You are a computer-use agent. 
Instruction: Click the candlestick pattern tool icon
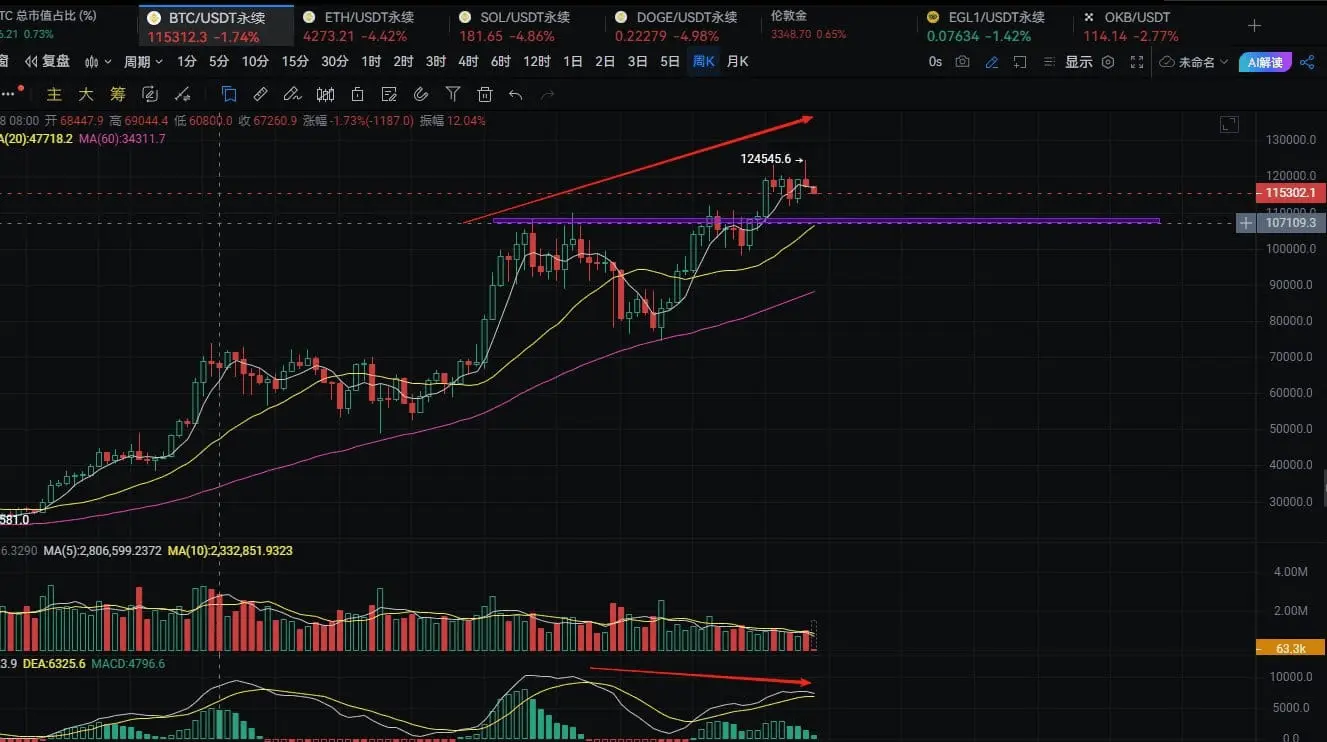tap(325, 94)
